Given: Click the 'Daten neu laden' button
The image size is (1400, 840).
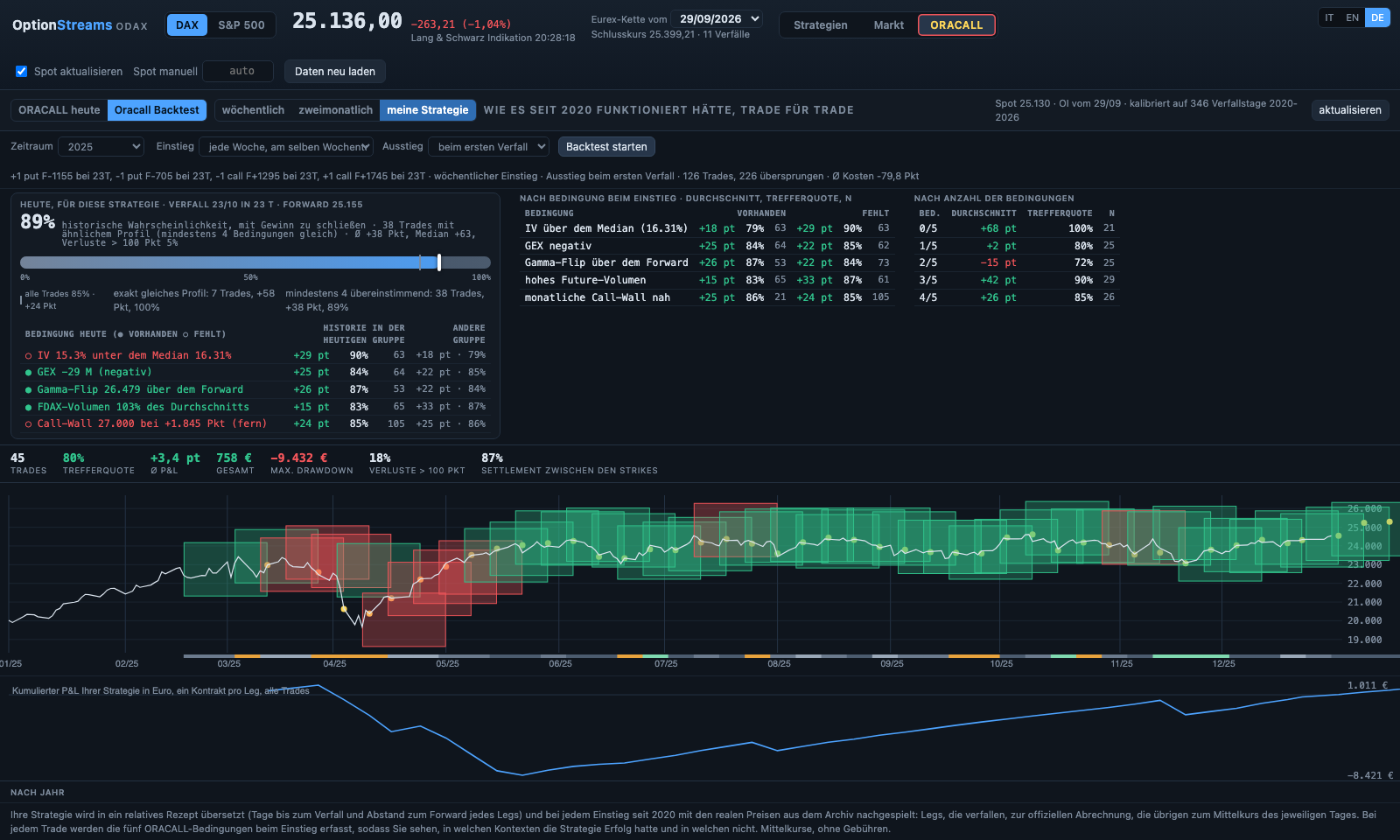Looking at the screenshot, I should click(x=335, y=72).
